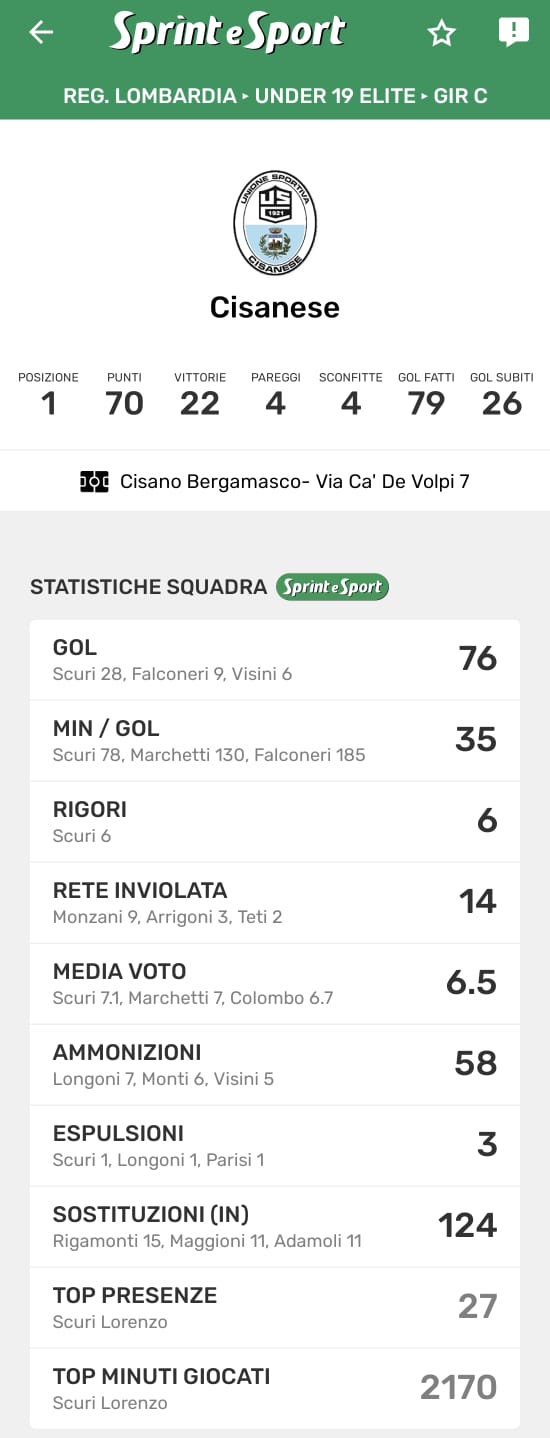Tap the football pitch icon
550x1438 pixels.
(94, 482)
